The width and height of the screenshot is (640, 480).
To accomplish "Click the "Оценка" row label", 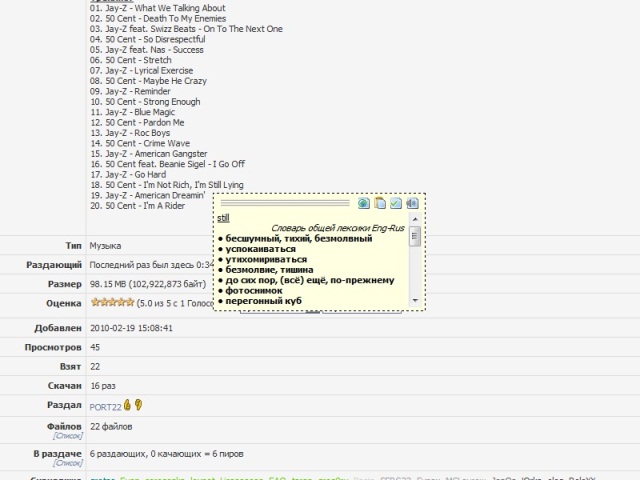I will (64, 303).
